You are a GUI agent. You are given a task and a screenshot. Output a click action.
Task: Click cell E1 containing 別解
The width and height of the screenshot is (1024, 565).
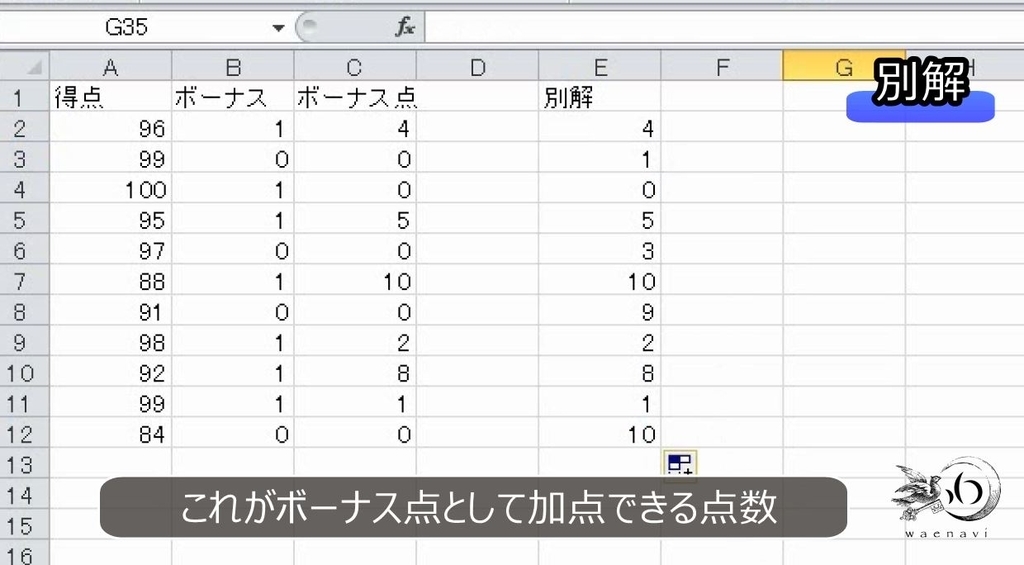600,97
